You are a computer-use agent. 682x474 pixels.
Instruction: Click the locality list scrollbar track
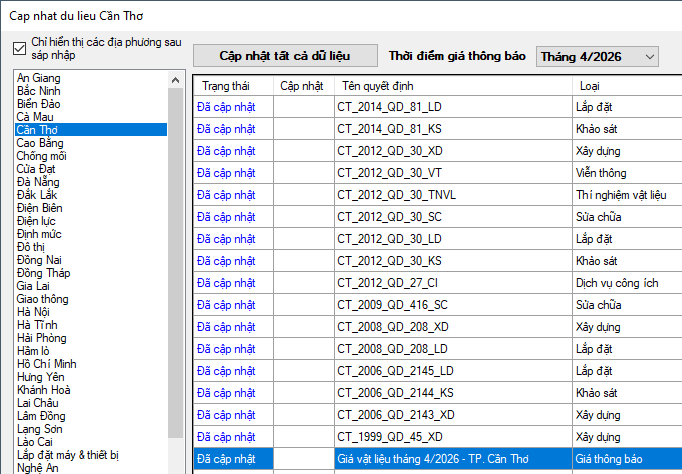coord(175,261)
